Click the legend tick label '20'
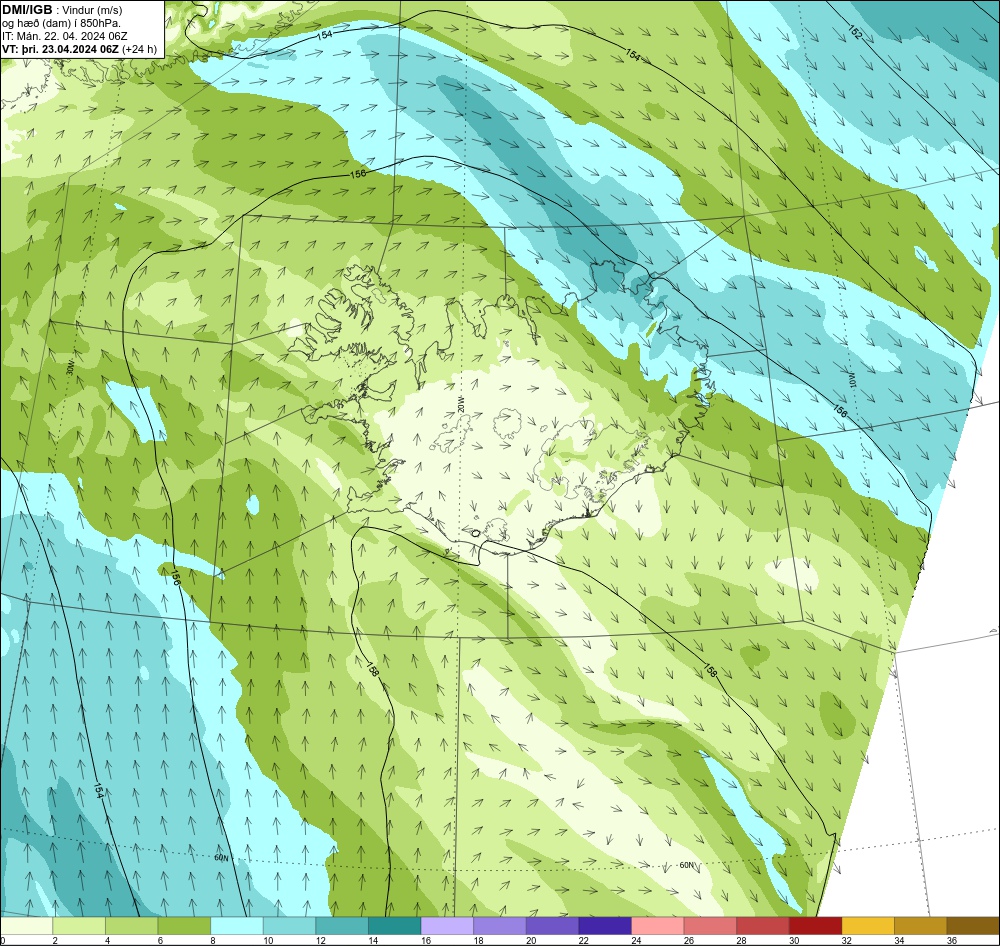The width and height of the screenshot is (1000, 946). click(531, 940)
